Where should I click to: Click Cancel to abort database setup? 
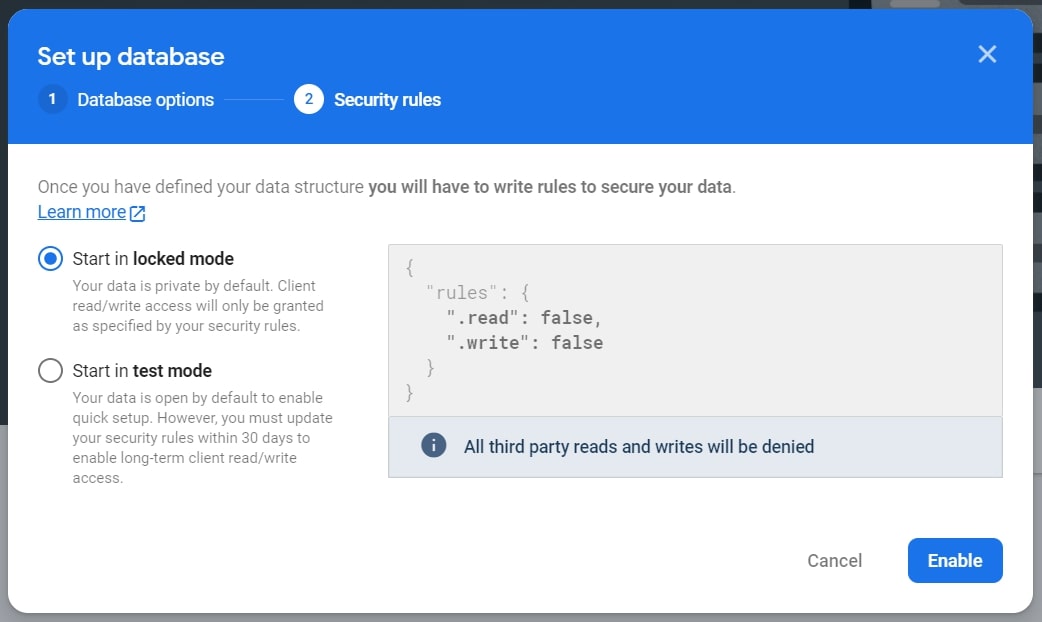(834, 560)
